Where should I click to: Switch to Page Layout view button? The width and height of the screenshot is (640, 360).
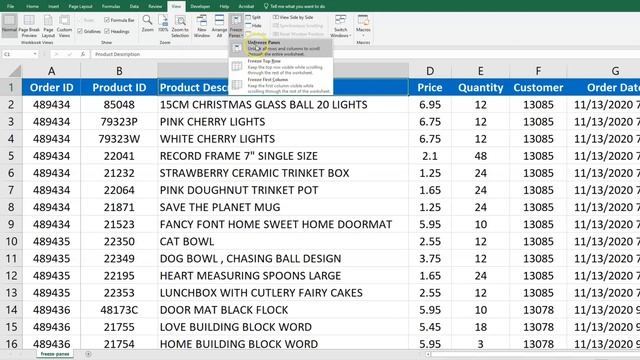point(48,26)
